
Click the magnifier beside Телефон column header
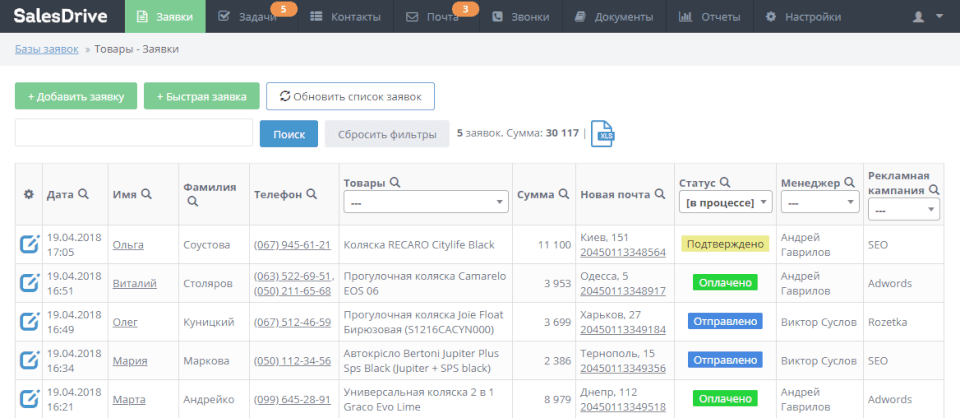tap(311, 194)
